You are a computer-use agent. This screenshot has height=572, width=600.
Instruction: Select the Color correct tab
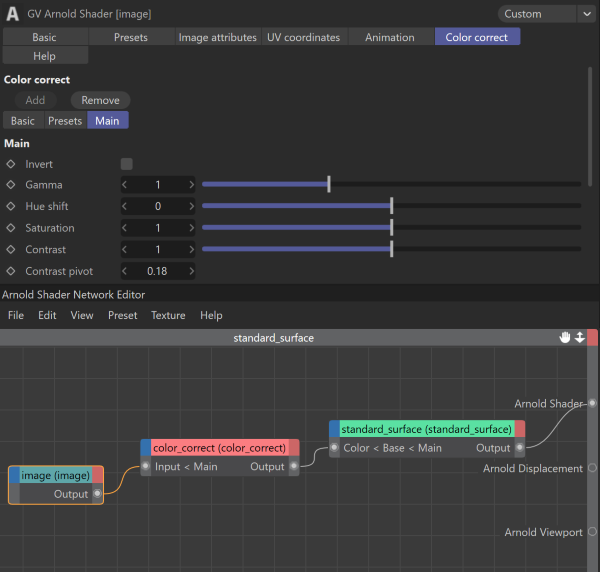(477, 37)
